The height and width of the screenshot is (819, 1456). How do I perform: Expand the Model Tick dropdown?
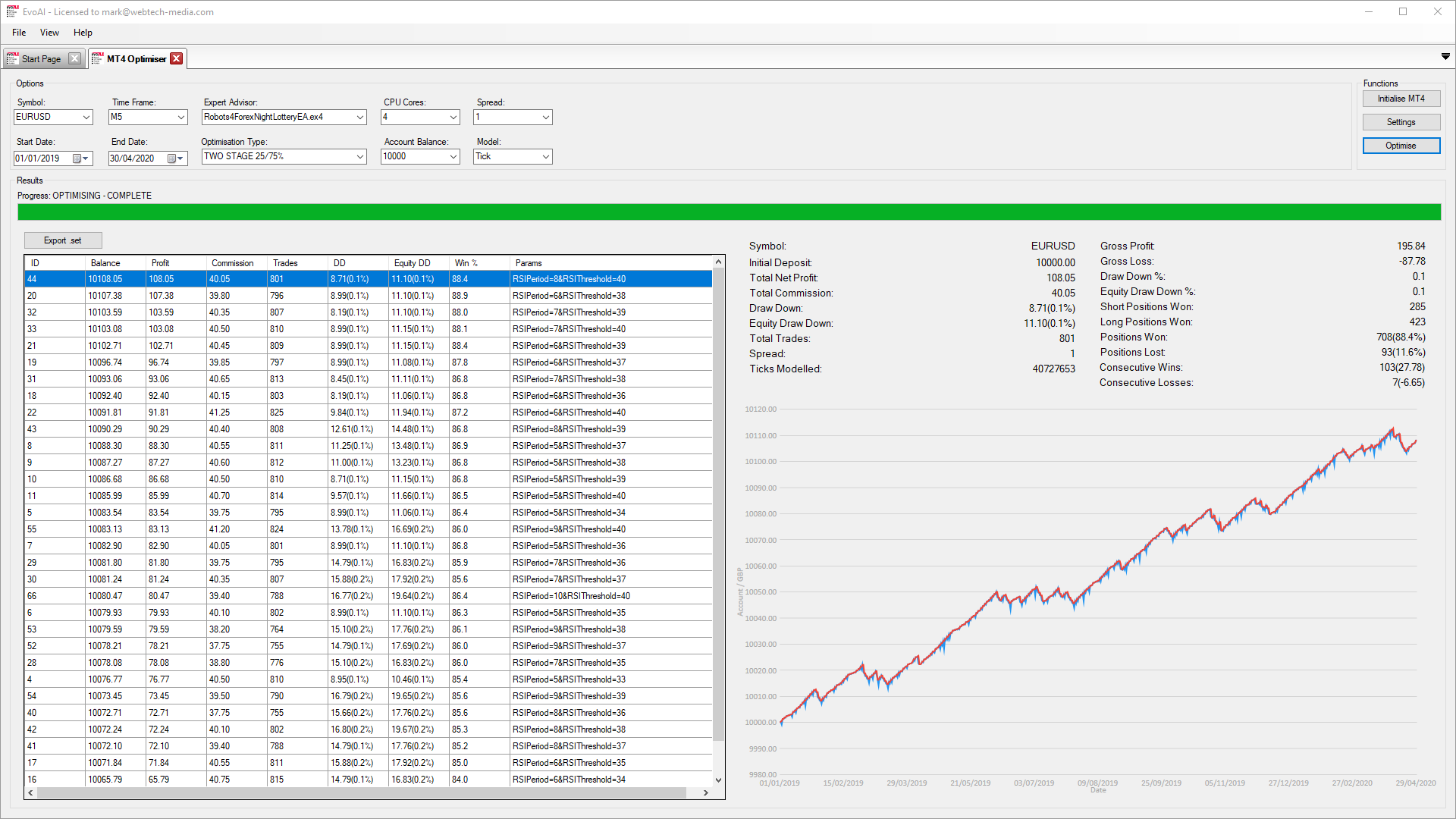(x=544, y=156)
